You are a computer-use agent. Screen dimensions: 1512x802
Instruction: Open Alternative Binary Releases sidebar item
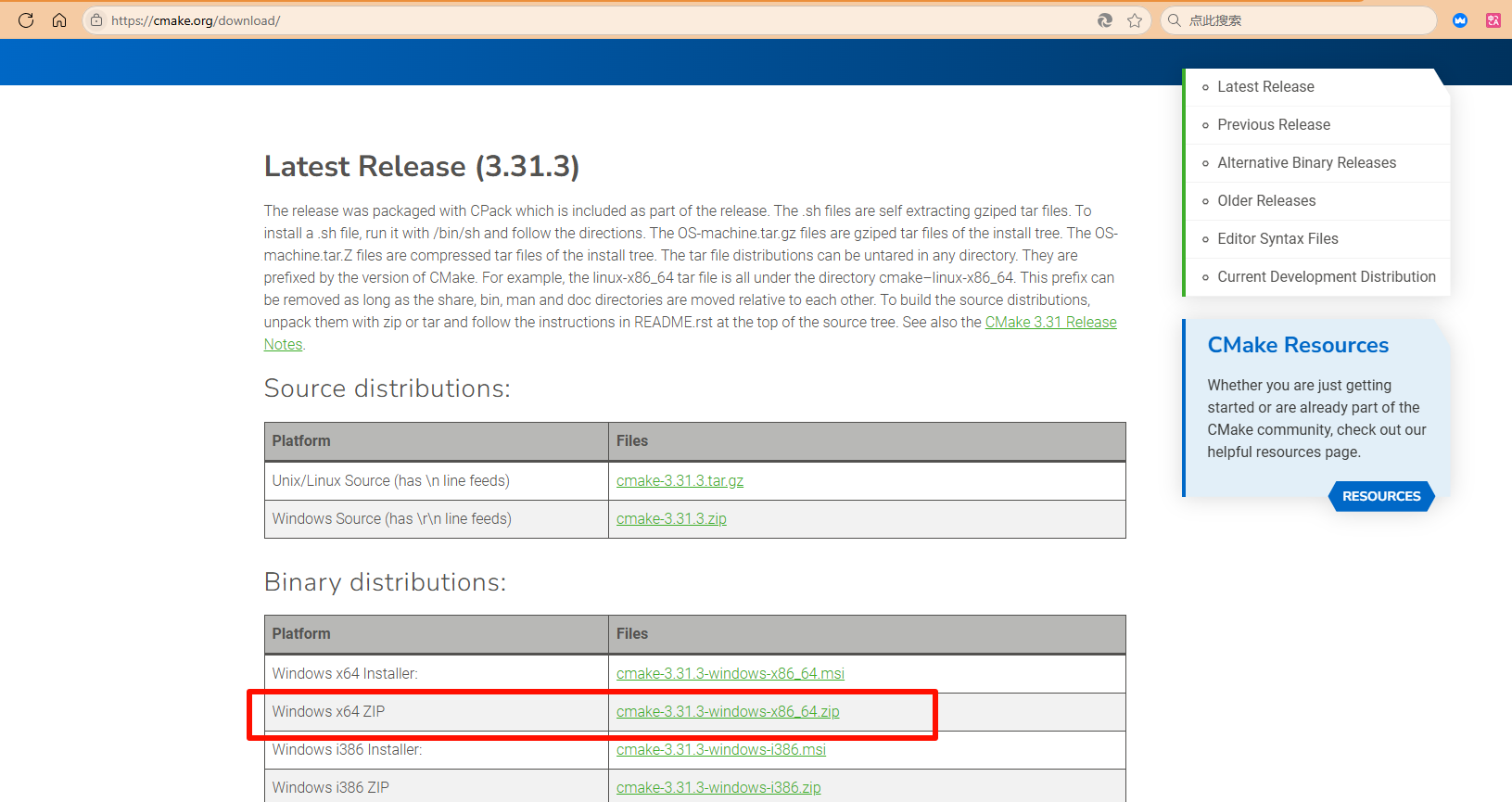point(1306,163)
